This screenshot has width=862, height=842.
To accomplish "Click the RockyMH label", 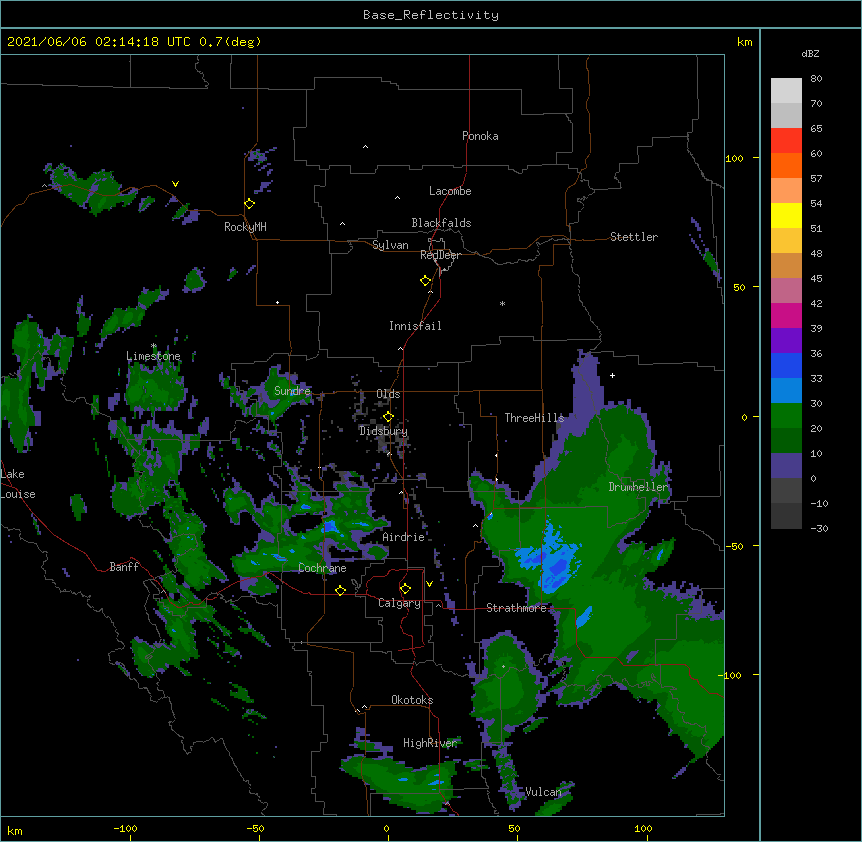I will [x=245, y=227].
